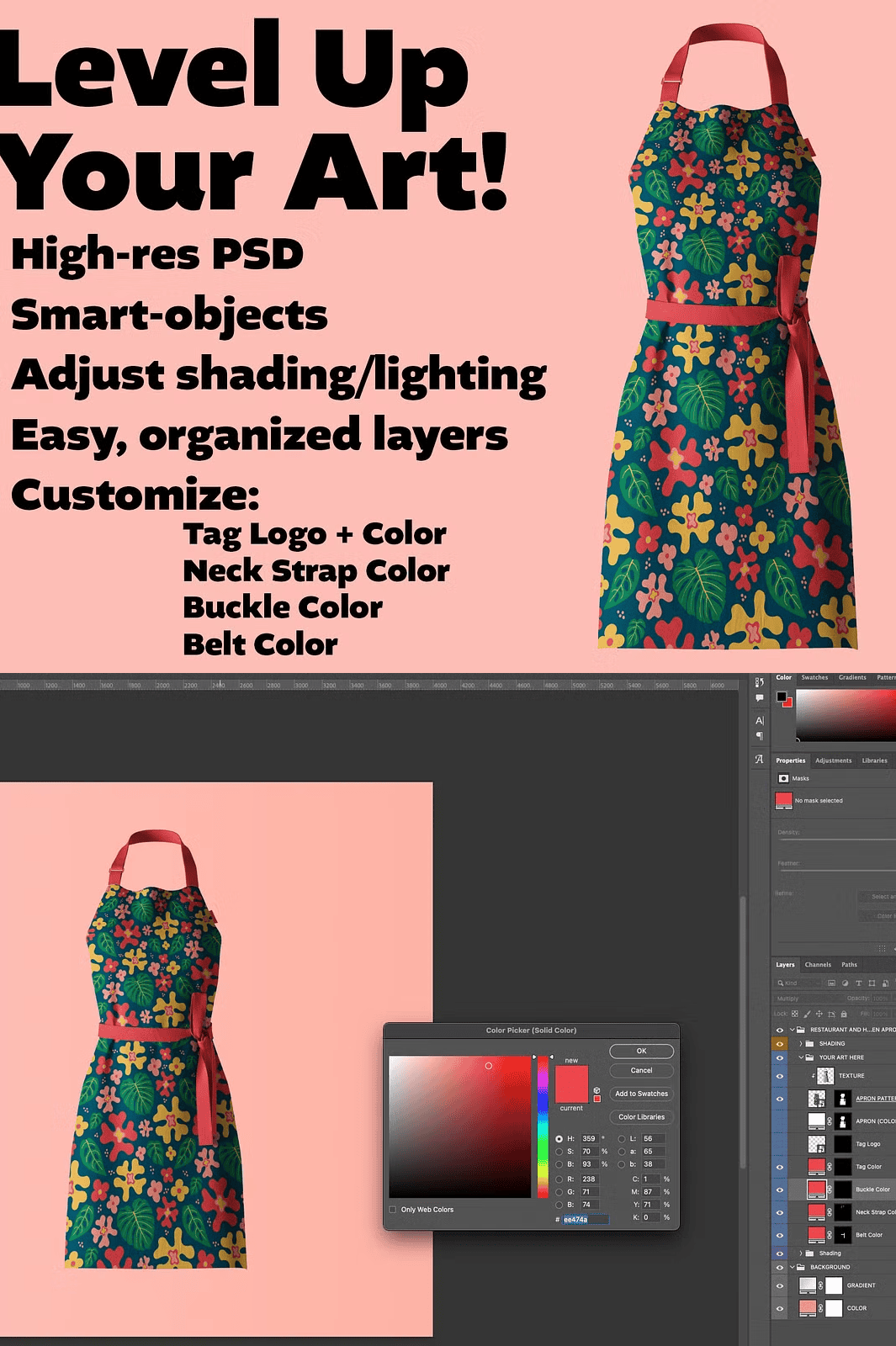Collapse the BACKGROUND layer group
The image size is (896, 1346).
tap(792, 1267)
